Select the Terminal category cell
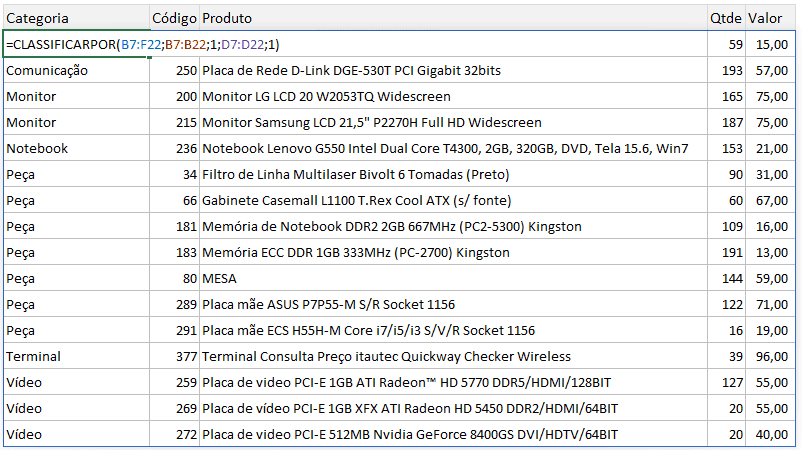The width and height of the screenshot is (802, 450). pos(77,356)
